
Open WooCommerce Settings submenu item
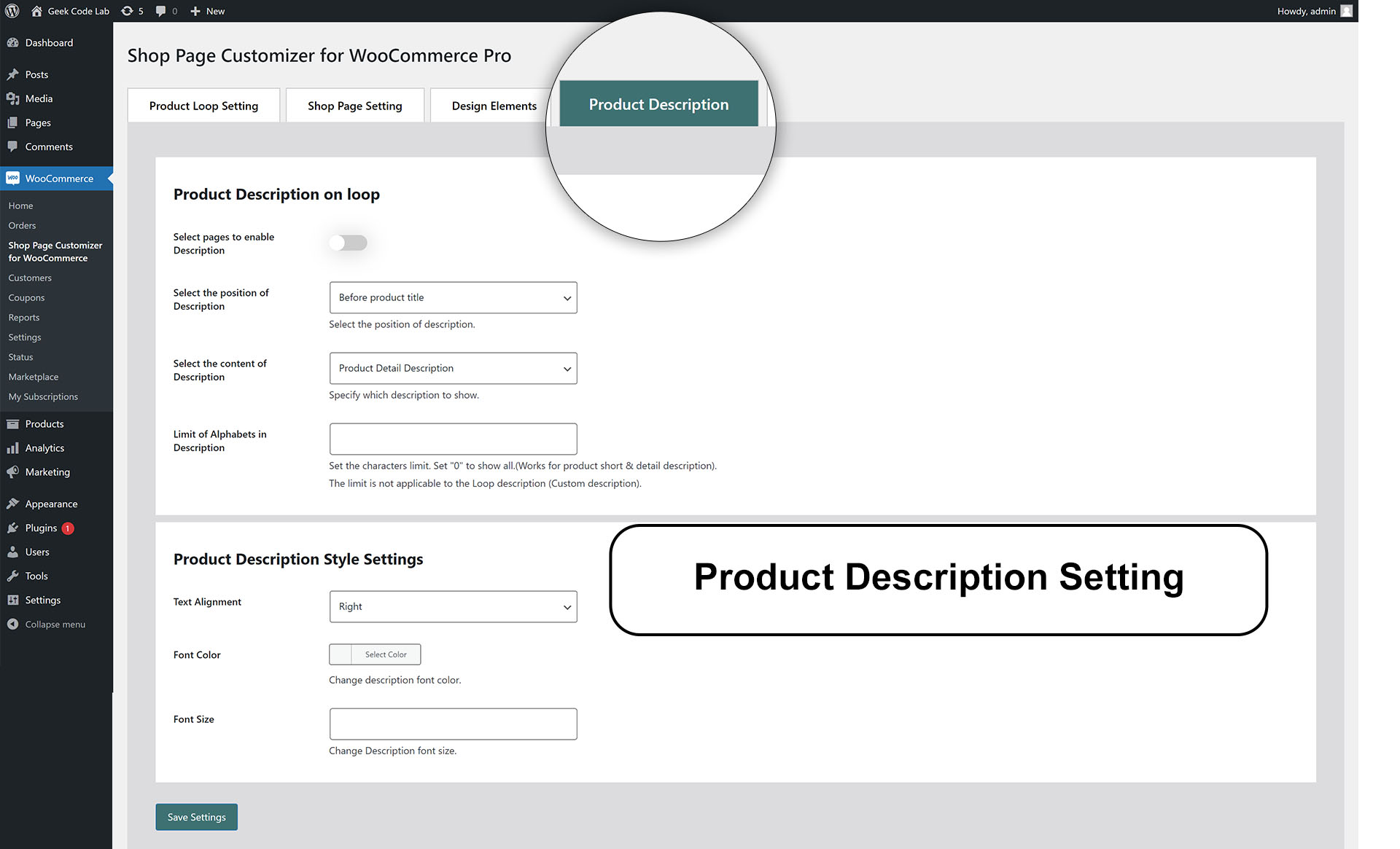[x=25, y=337]
